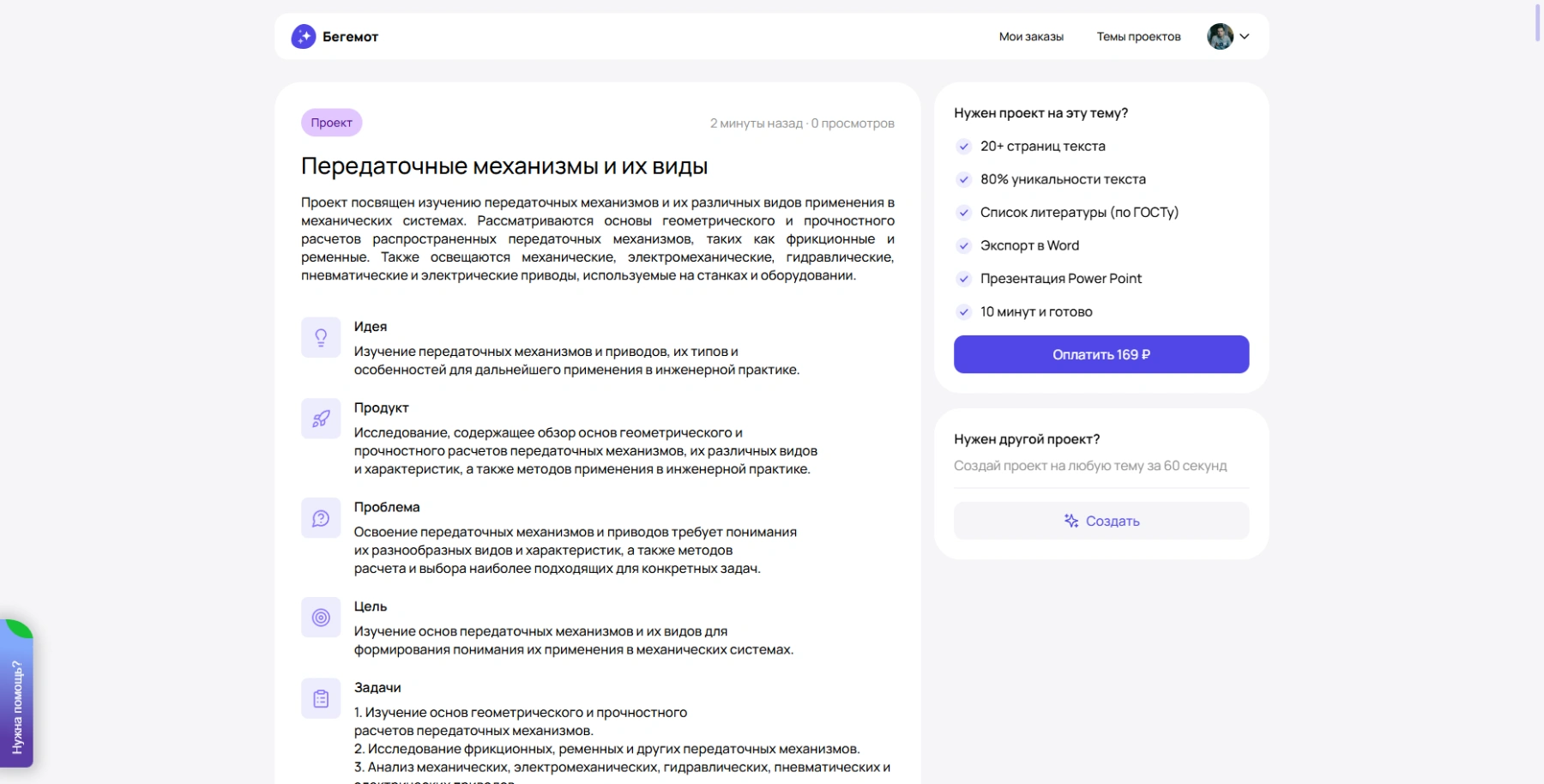Select the lightbulb icon next to Идея

click(321, 337)
